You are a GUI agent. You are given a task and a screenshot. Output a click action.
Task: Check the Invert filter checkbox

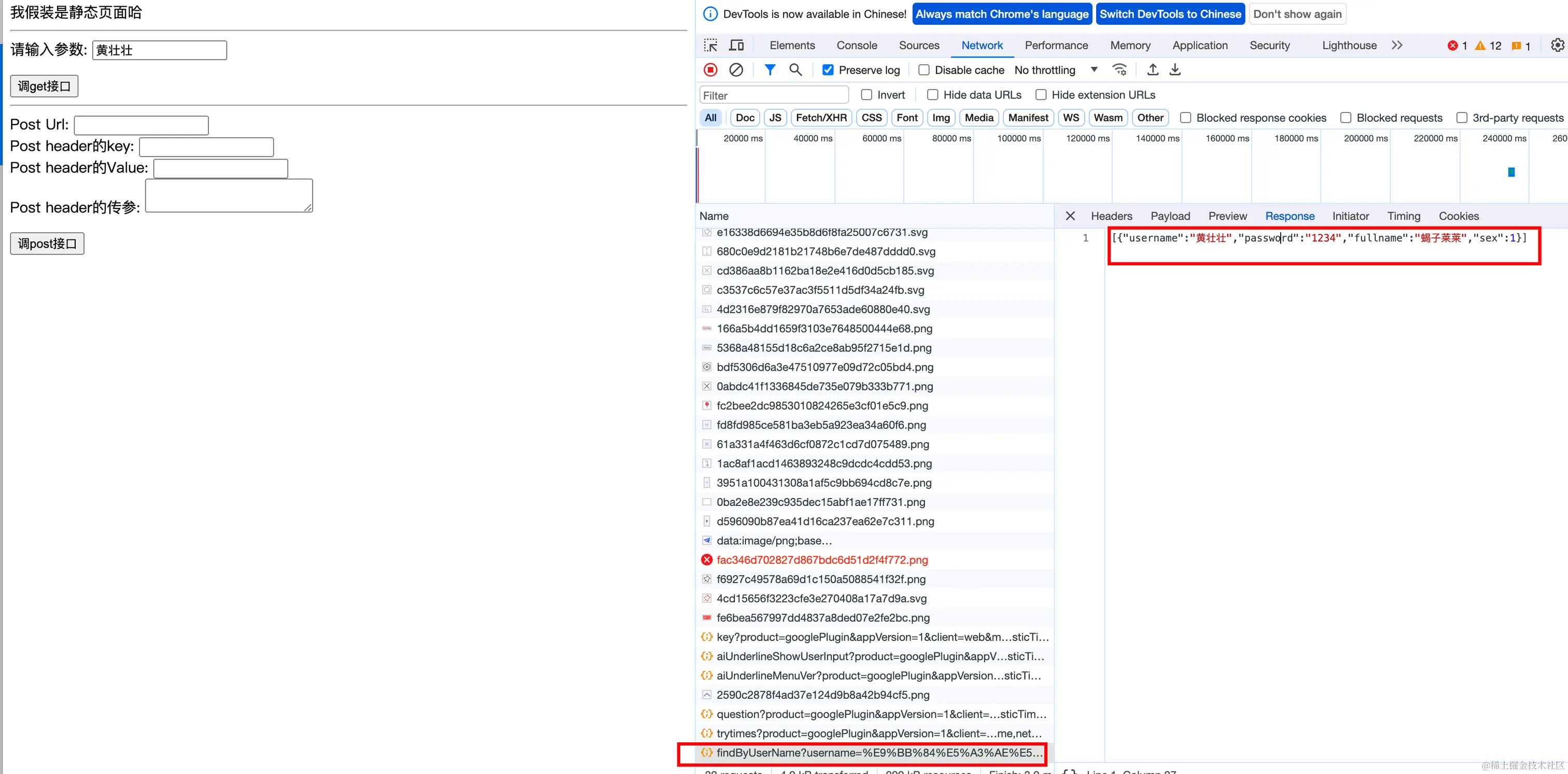click(x=867, y=95)
